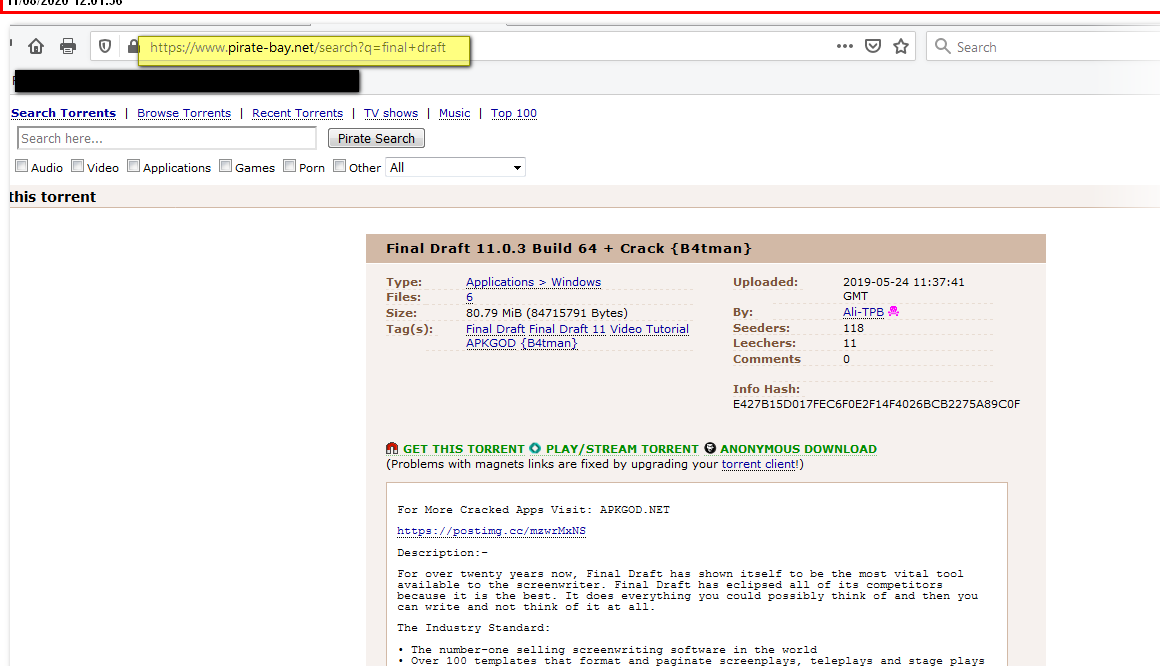Screen dimensions: 1160x666
Task: Check the Games filter checkbox
Action: pos(226,167)
